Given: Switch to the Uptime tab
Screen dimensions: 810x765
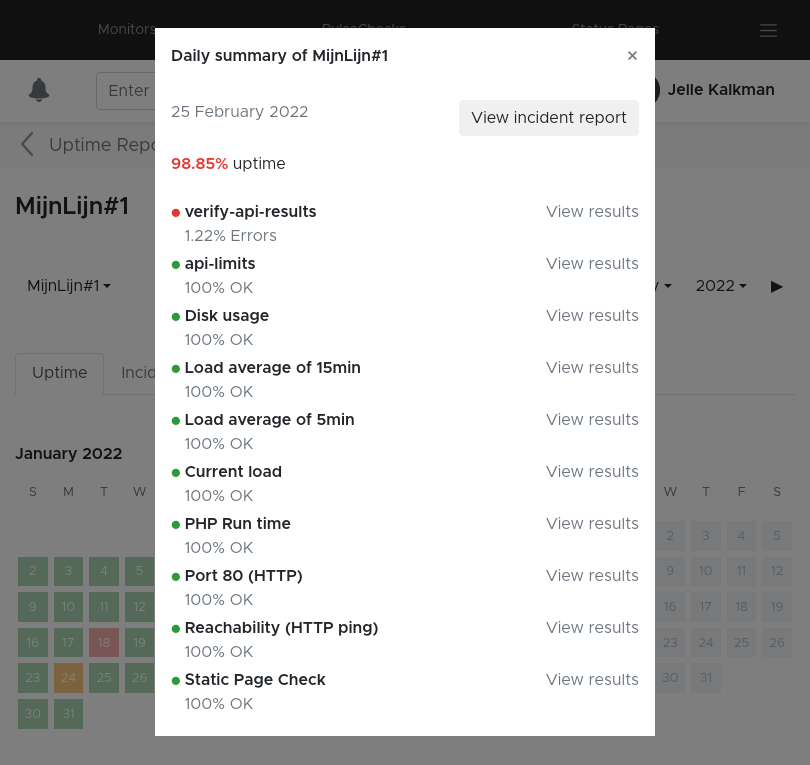Looking at the screenshot, I should pos(59,373).
